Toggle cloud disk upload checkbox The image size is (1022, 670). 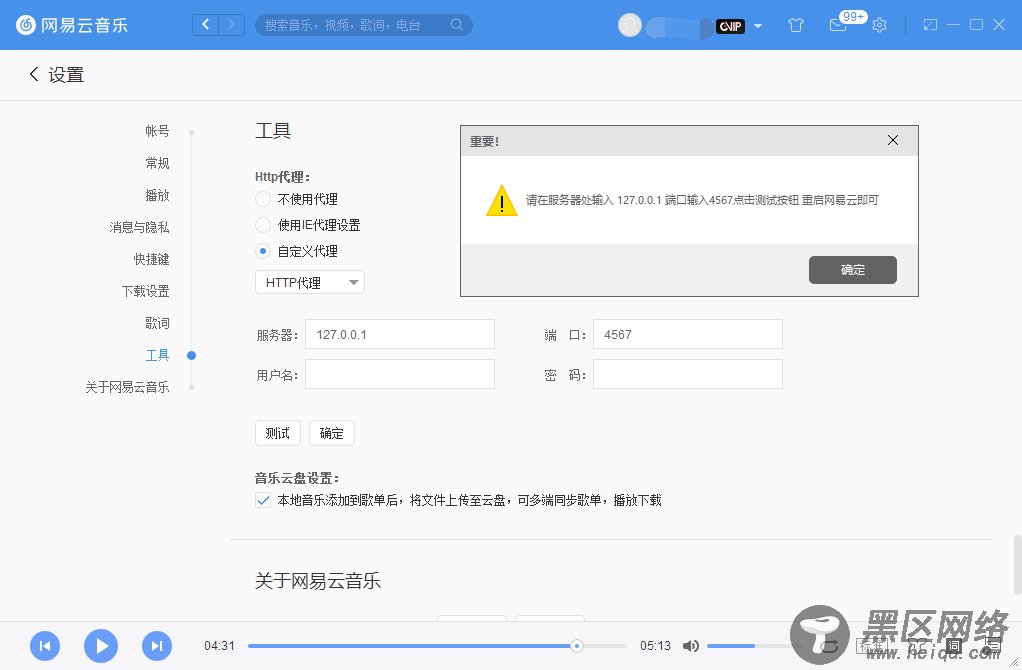pyautogui.click(x=263, y=501)
